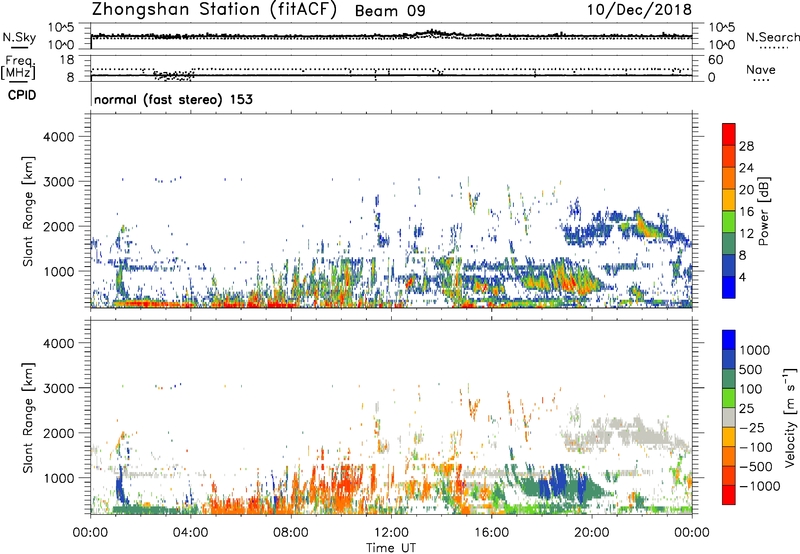800x554 pixels.
Task: Click the 16:00 time axis label
Action: [x=491, y=533]
